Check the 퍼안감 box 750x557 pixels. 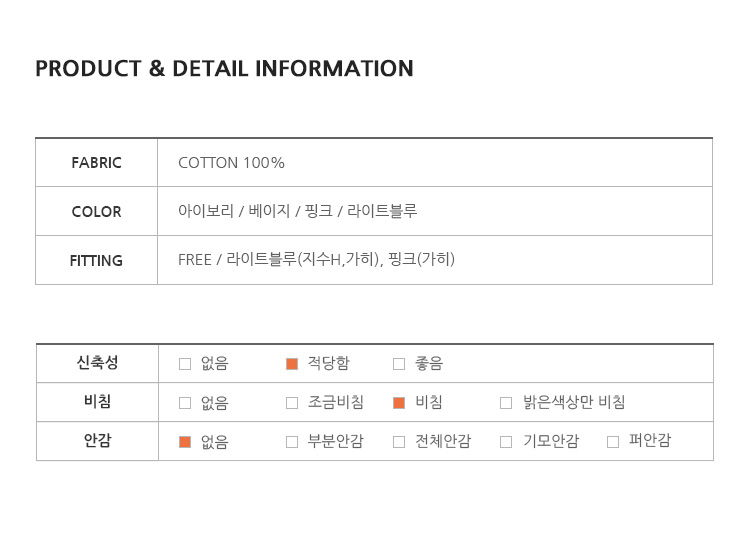(613, 442)
